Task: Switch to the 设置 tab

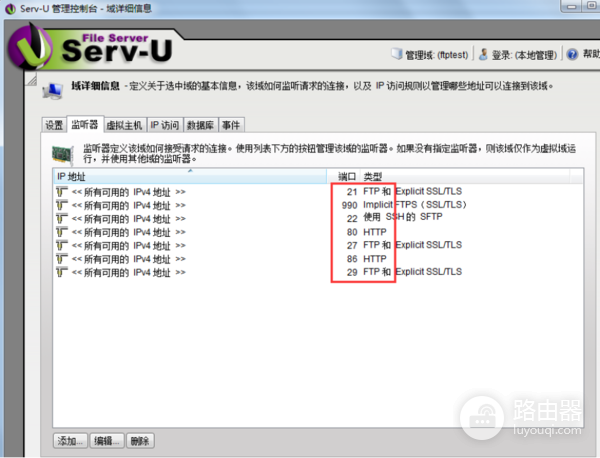Action: tap(54, 125)
